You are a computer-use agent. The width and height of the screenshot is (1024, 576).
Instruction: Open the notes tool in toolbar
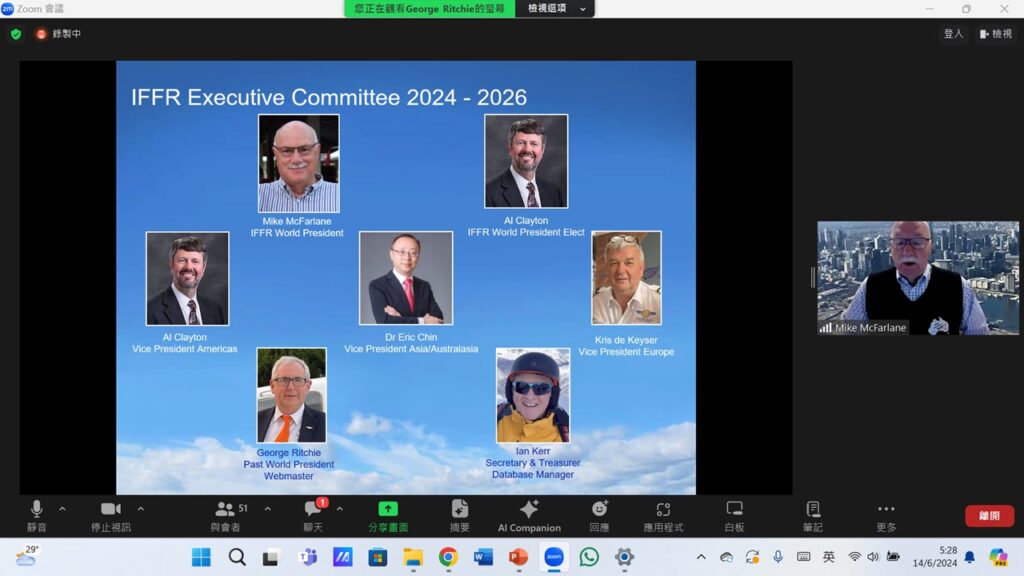(812, 515)
